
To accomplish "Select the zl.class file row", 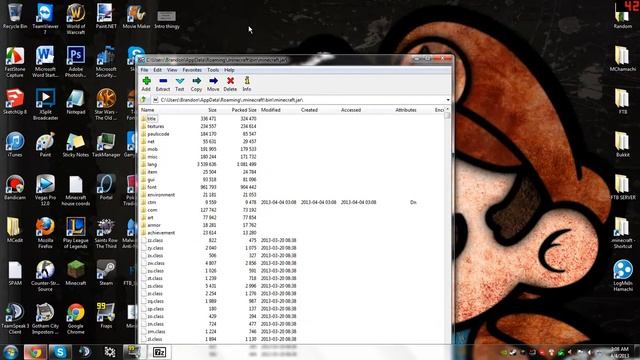I will [292, 339].
